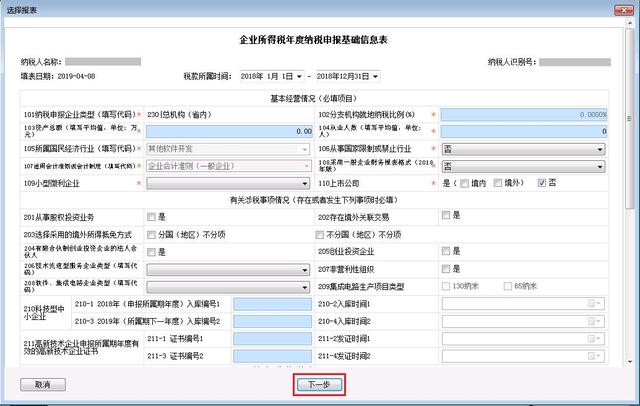Click the 企业所得税年度纳税申报基础信息表 title

[x=313, y=40]
